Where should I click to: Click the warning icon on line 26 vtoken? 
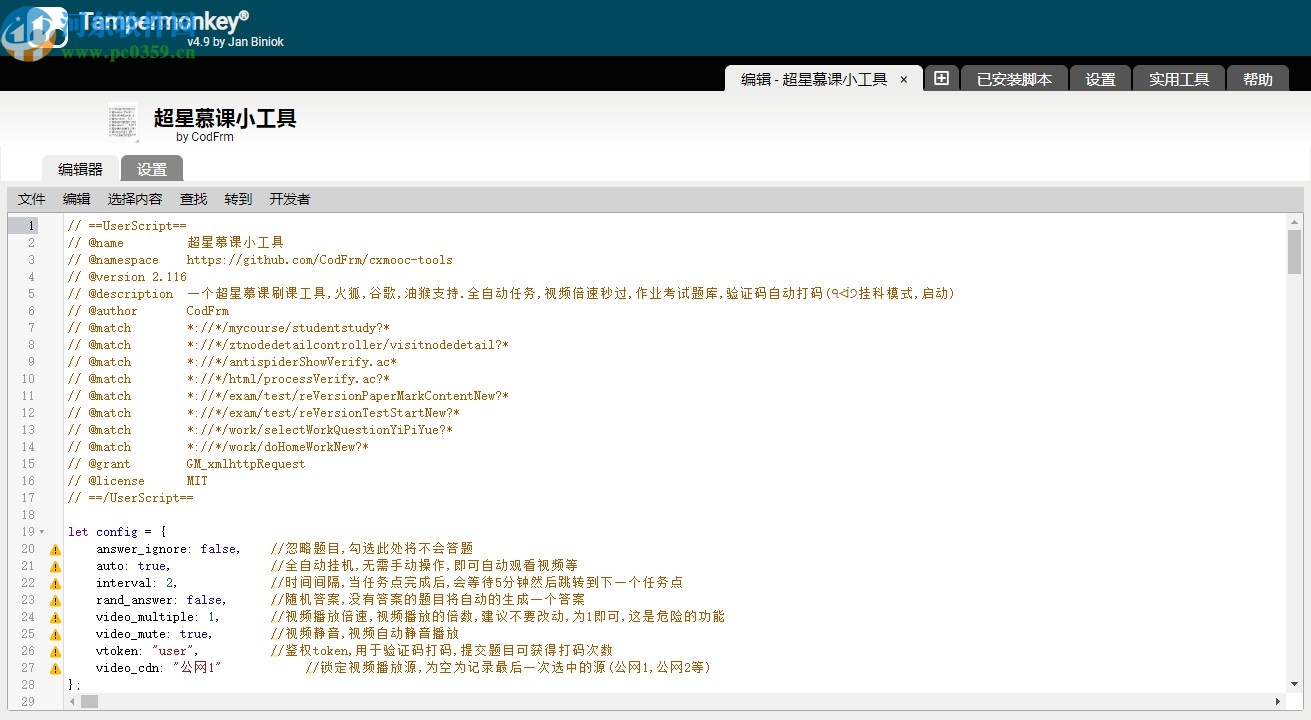tap(56, 651)
